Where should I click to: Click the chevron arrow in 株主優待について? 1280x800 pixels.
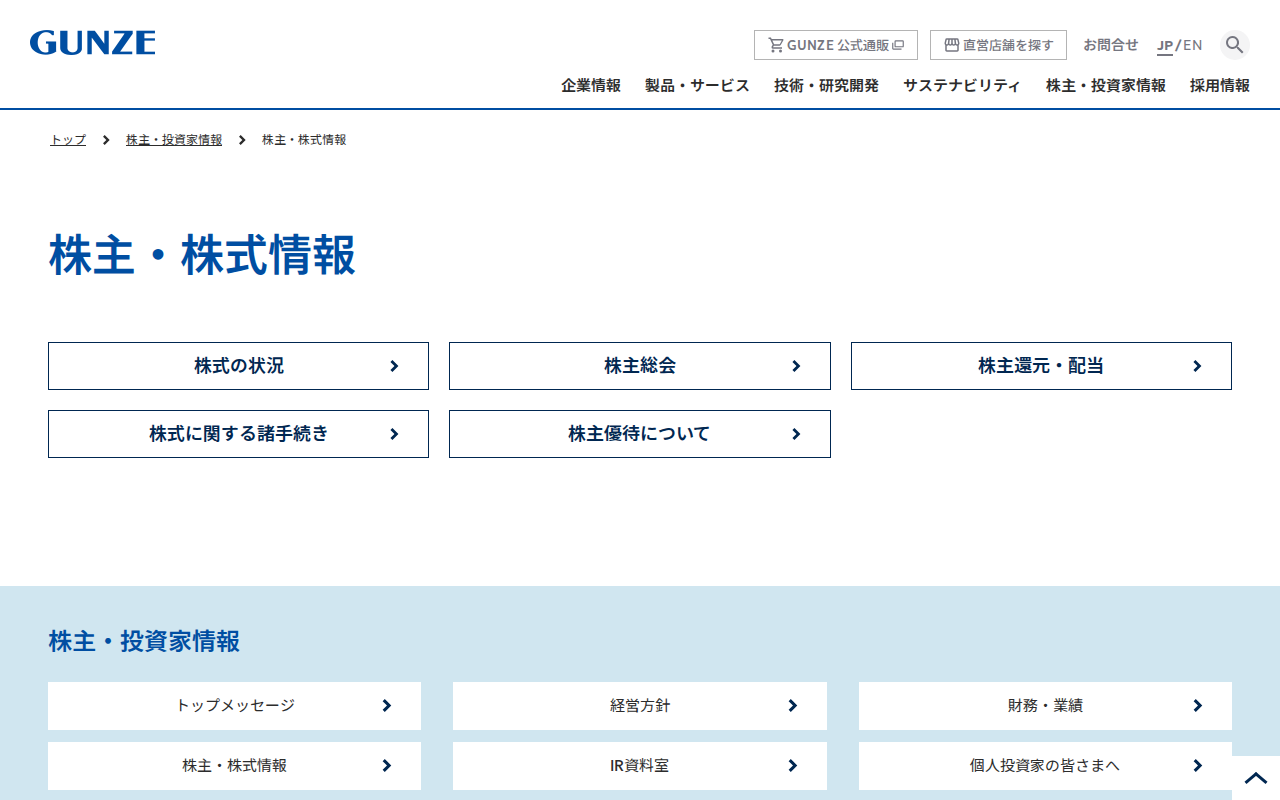point(796,434)
